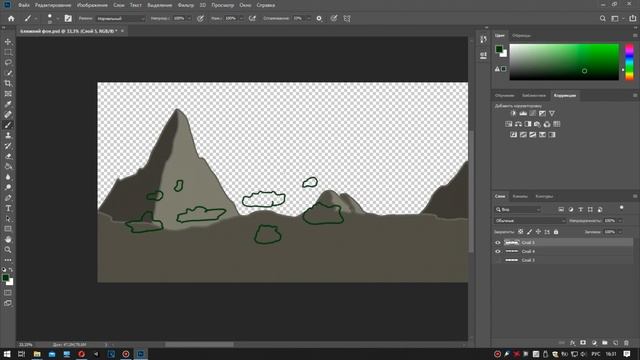Select layer Слой 4
The height and width of the screenshot is (360, 640).
tap(563, 251)
